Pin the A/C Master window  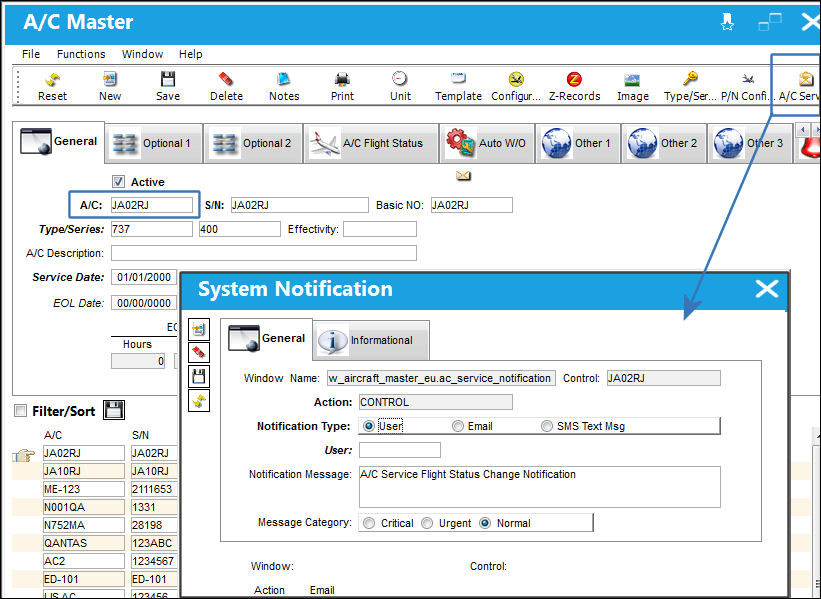(727, 22)
